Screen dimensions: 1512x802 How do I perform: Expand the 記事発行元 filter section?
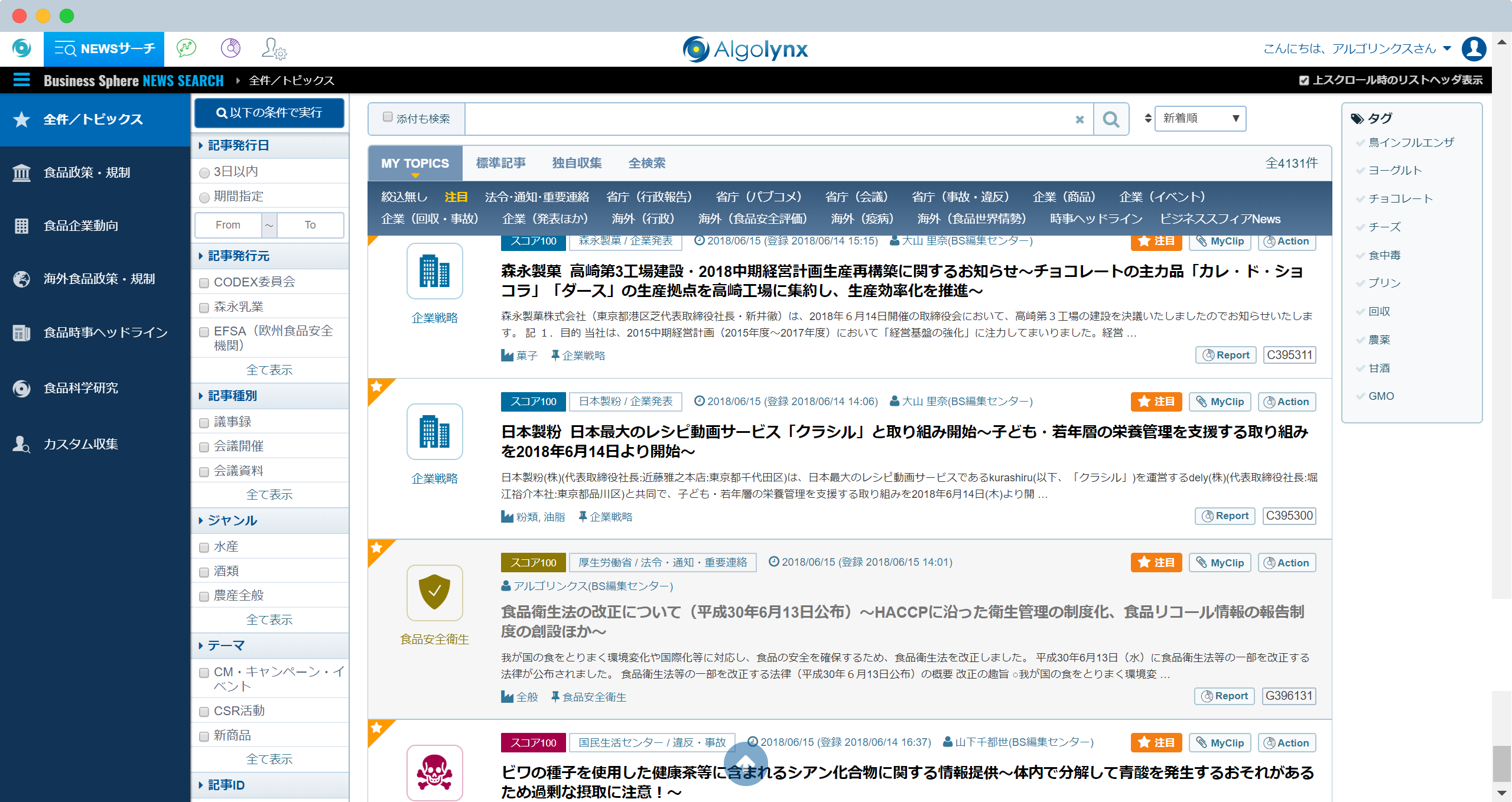270,256
